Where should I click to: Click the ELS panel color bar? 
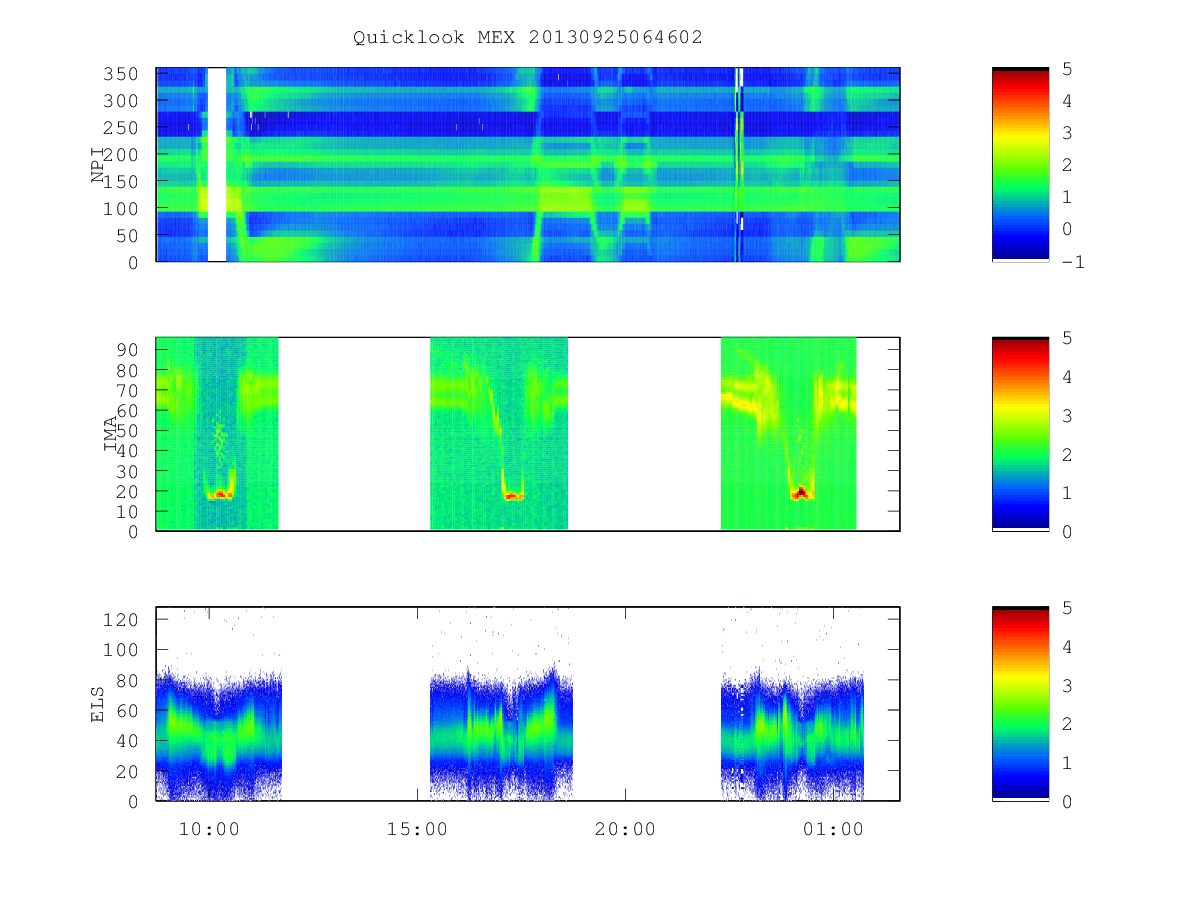(x=1020, y=704)
